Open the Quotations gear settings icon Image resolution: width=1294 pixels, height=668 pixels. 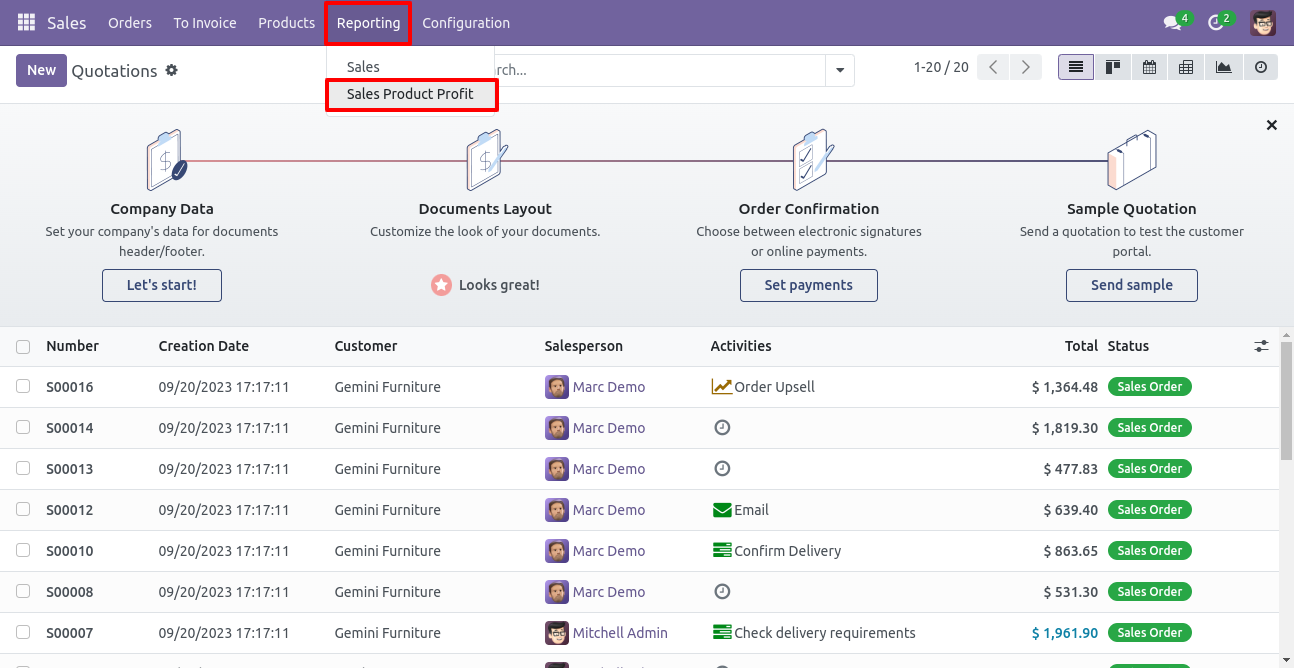tap(172, 70)
